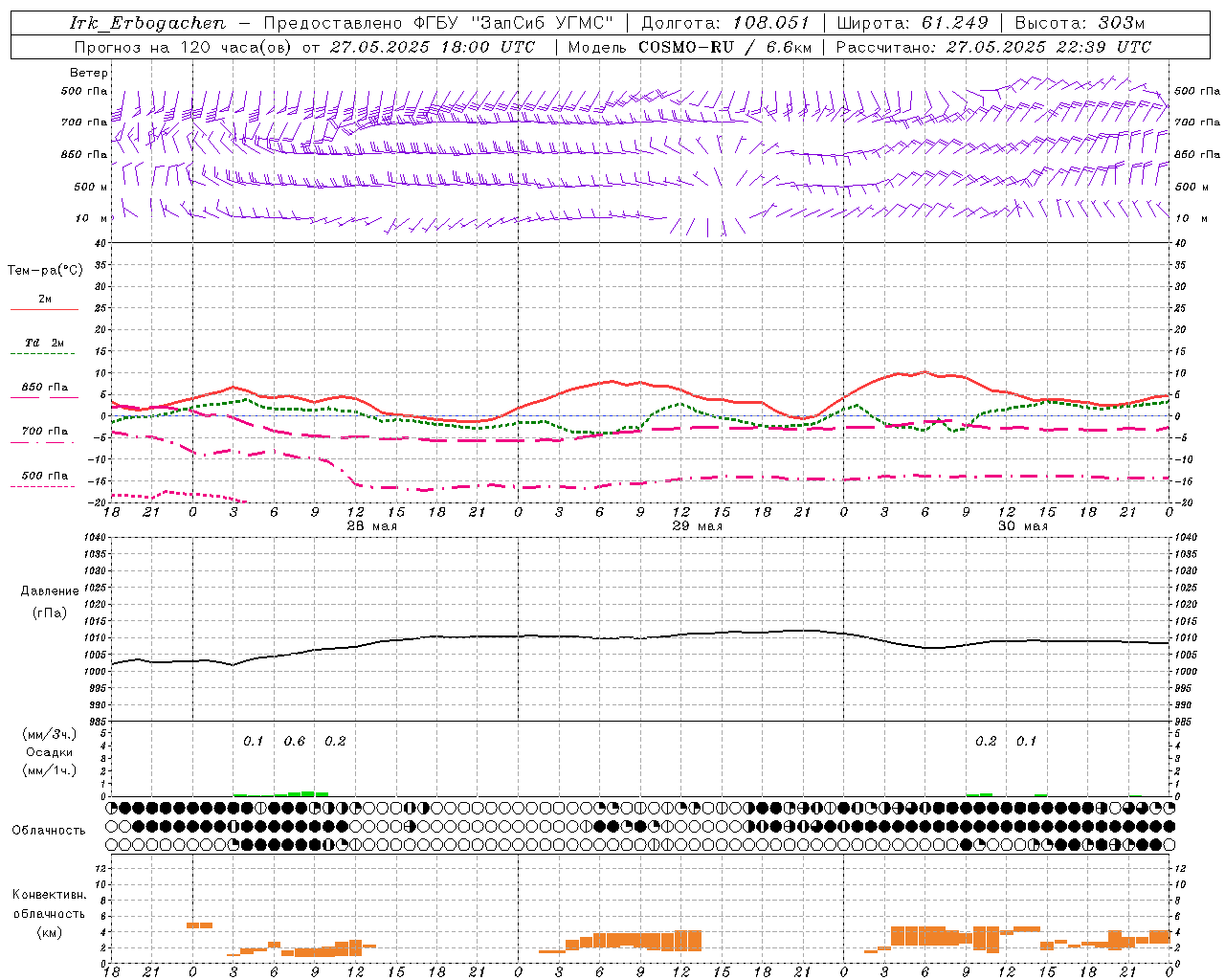The image size is (1225, 980).
Task: Click the 0.6 precipitation amount value
Action: [295, 742]
